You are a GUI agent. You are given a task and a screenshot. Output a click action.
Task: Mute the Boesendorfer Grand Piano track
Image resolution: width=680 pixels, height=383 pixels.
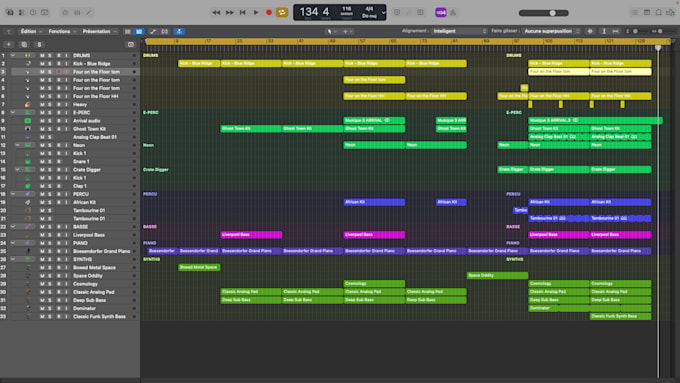point(42,251)
